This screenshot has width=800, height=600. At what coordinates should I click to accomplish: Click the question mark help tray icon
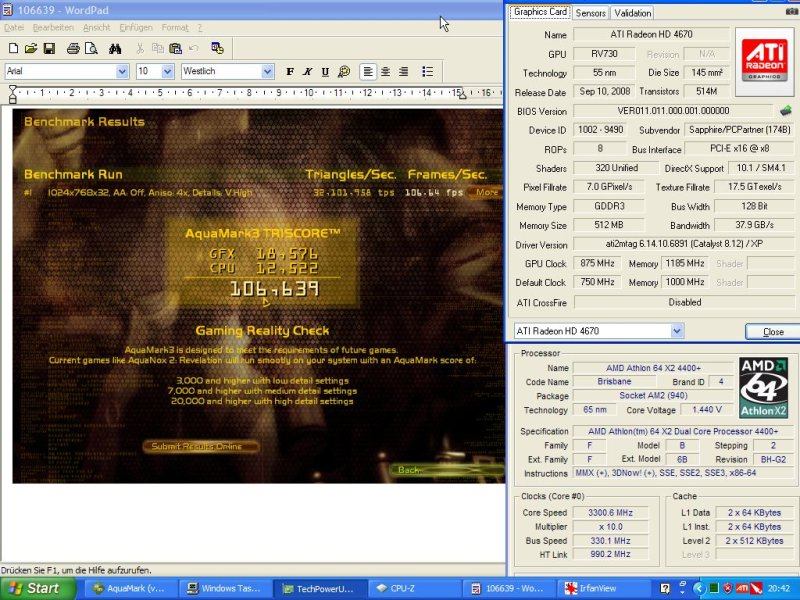(x=665, y=588)
